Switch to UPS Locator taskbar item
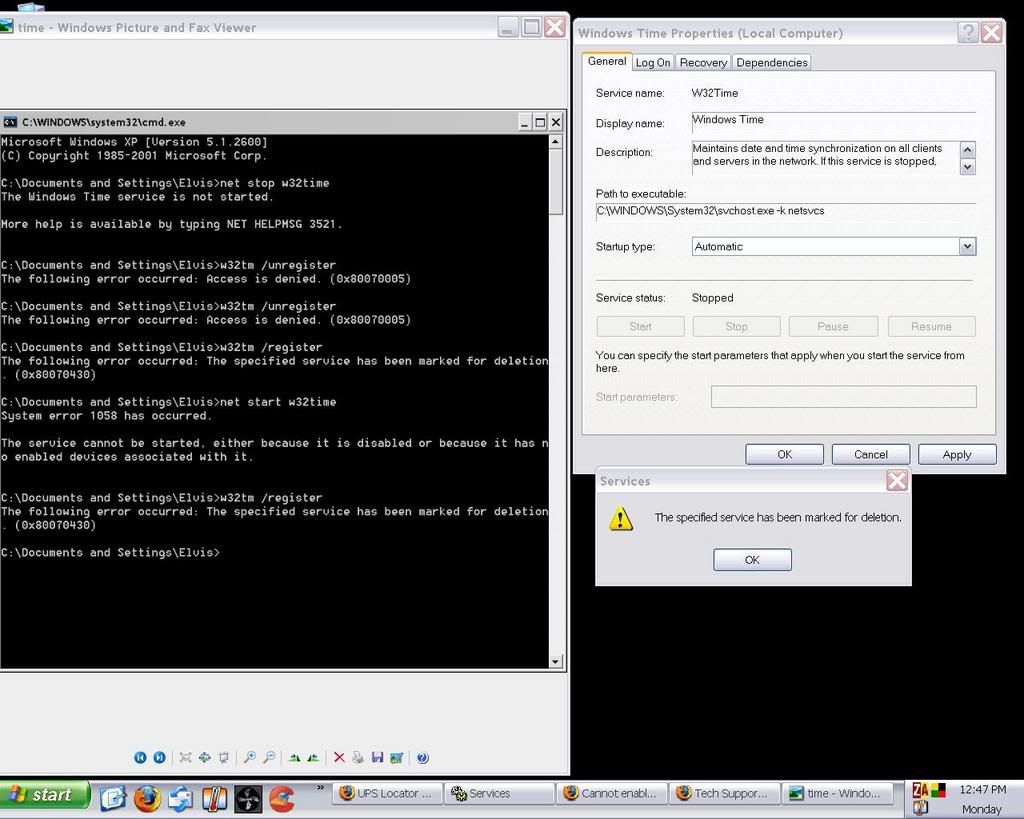Viewport: 1024px width, 819px height. [389, 794]
